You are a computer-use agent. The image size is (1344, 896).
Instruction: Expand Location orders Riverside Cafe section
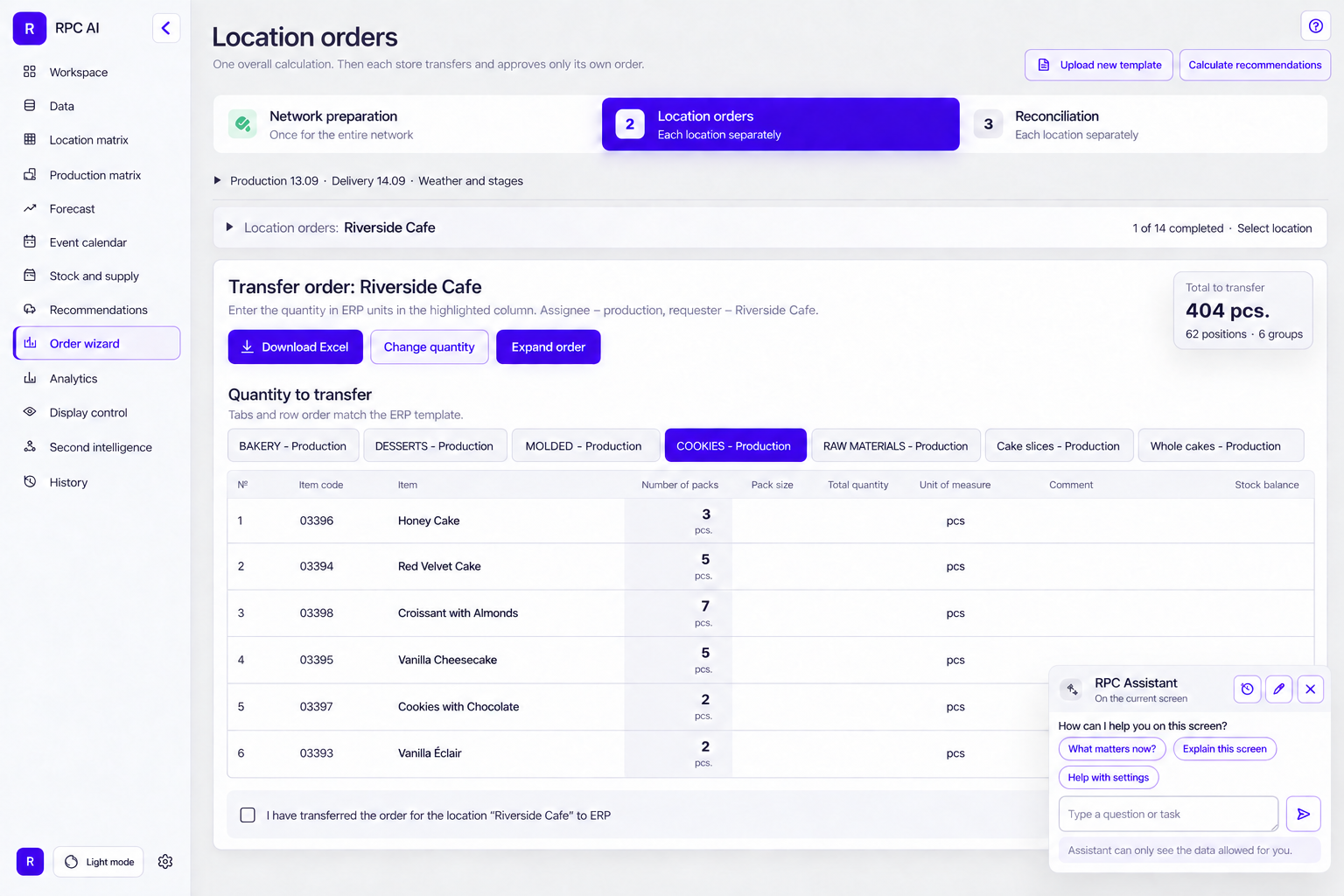[x=229, y=227]
